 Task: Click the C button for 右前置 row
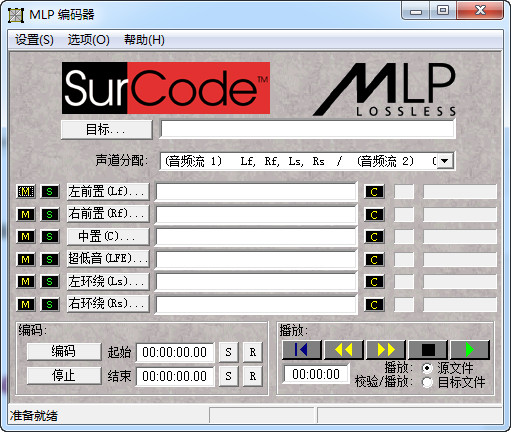[x=374, y=215]
